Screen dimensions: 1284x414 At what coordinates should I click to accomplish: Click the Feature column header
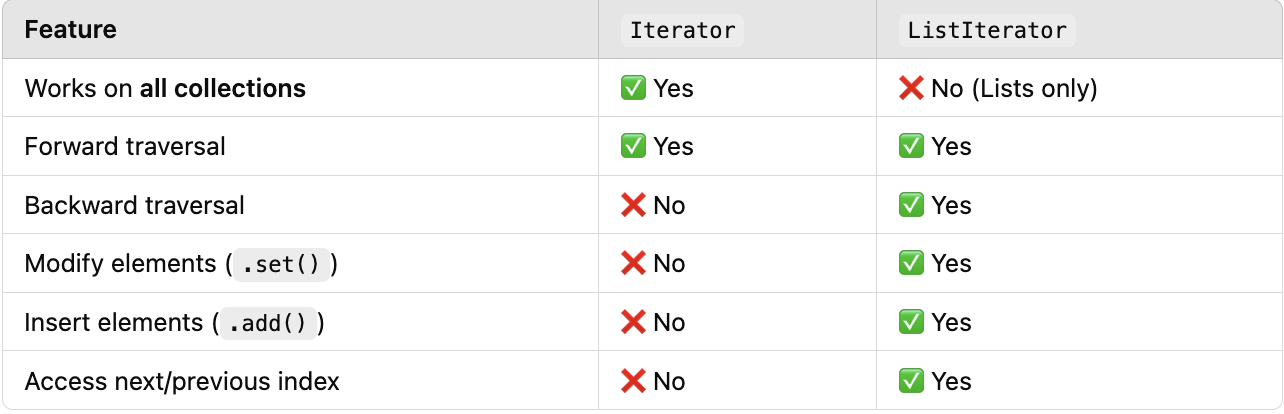pos(70,30)
